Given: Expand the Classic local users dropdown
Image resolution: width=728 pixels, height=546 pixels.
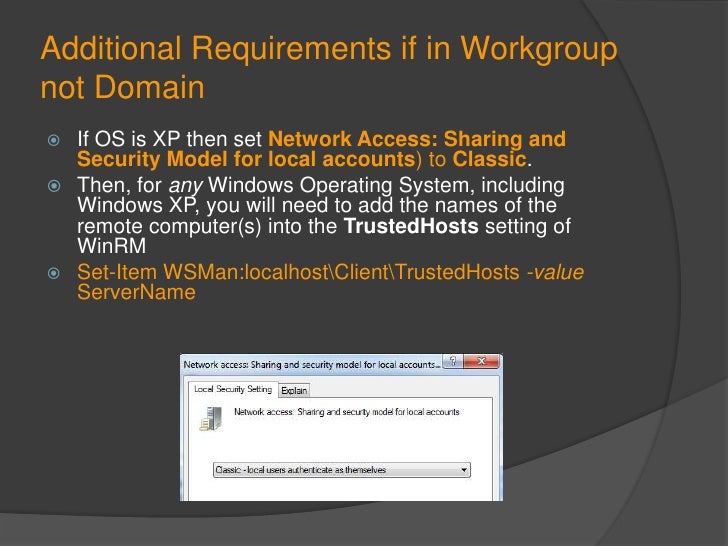Looking at the screenshot, I should click(342, 470).
